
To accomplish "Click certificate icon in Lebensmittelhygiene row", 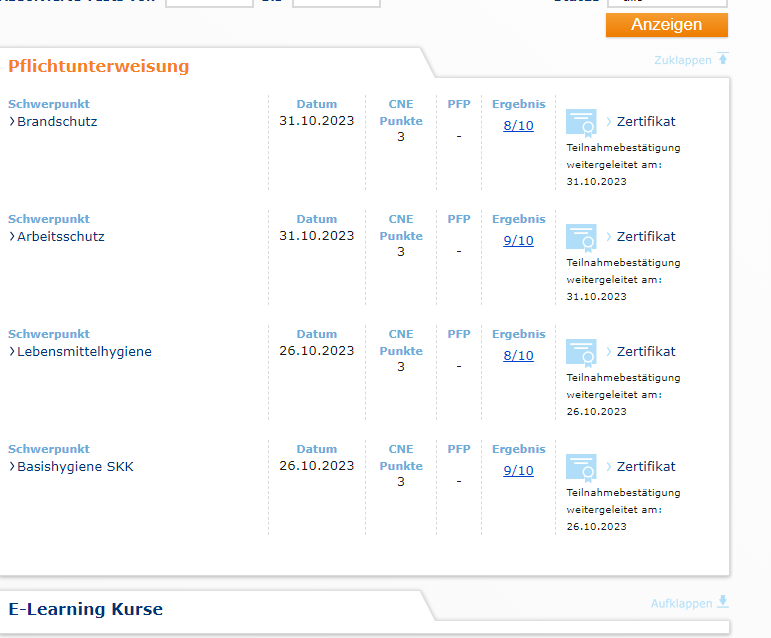I will click(582, 353).
